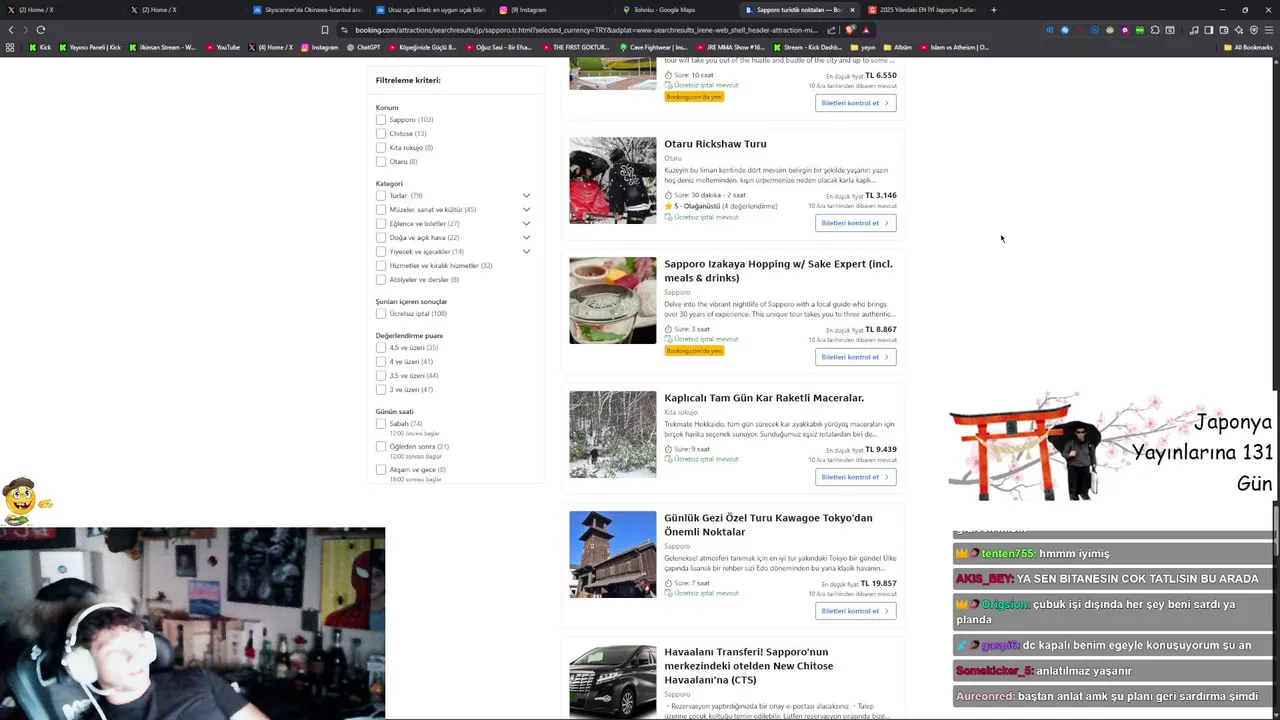
Task: Click the VPN shield icon in toolbar
Action: pos(1254,30)
